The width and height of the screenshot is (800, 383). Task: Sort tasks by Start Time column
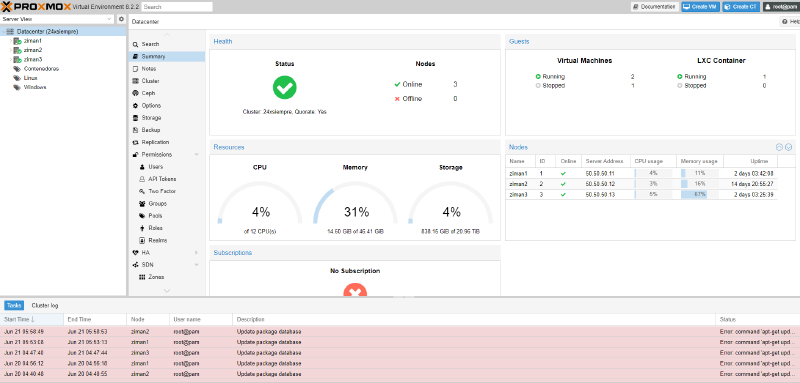(32, 319)
